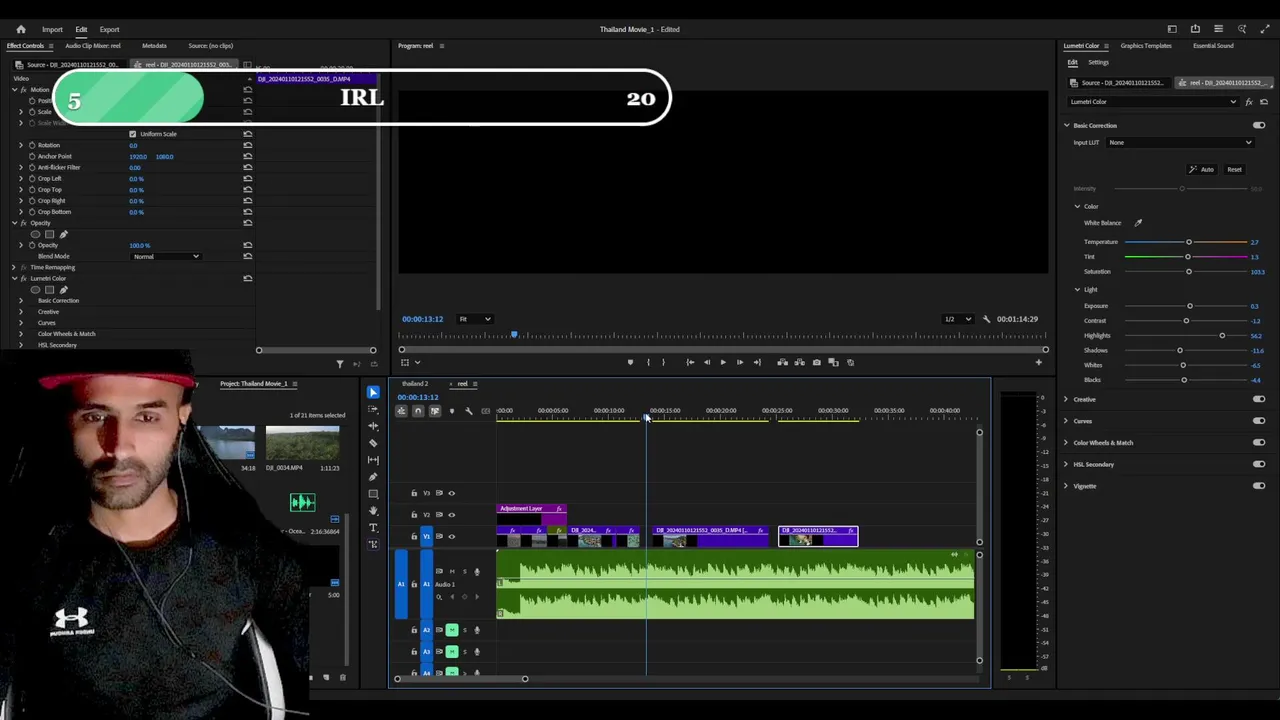Toggle Snap in timeline with the magnet icon

click(x=418, y=411)
